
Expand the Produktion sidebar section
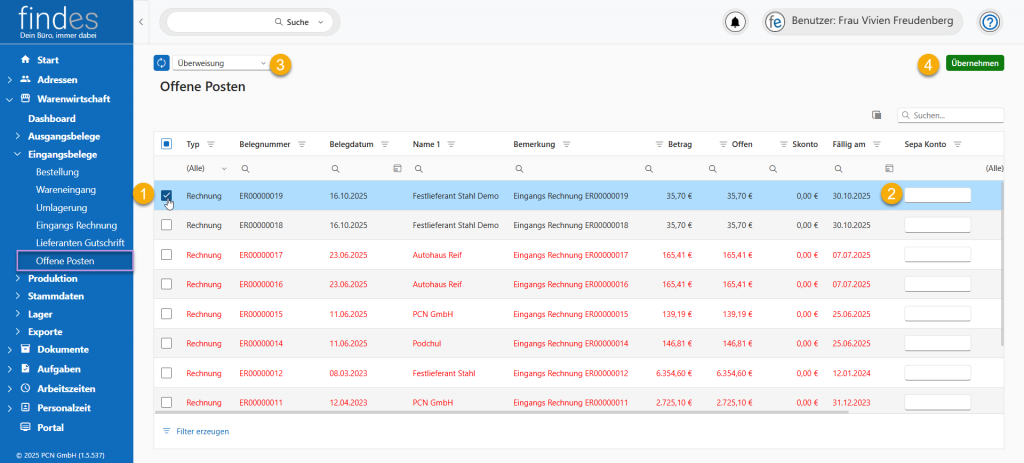click(52, 278)
